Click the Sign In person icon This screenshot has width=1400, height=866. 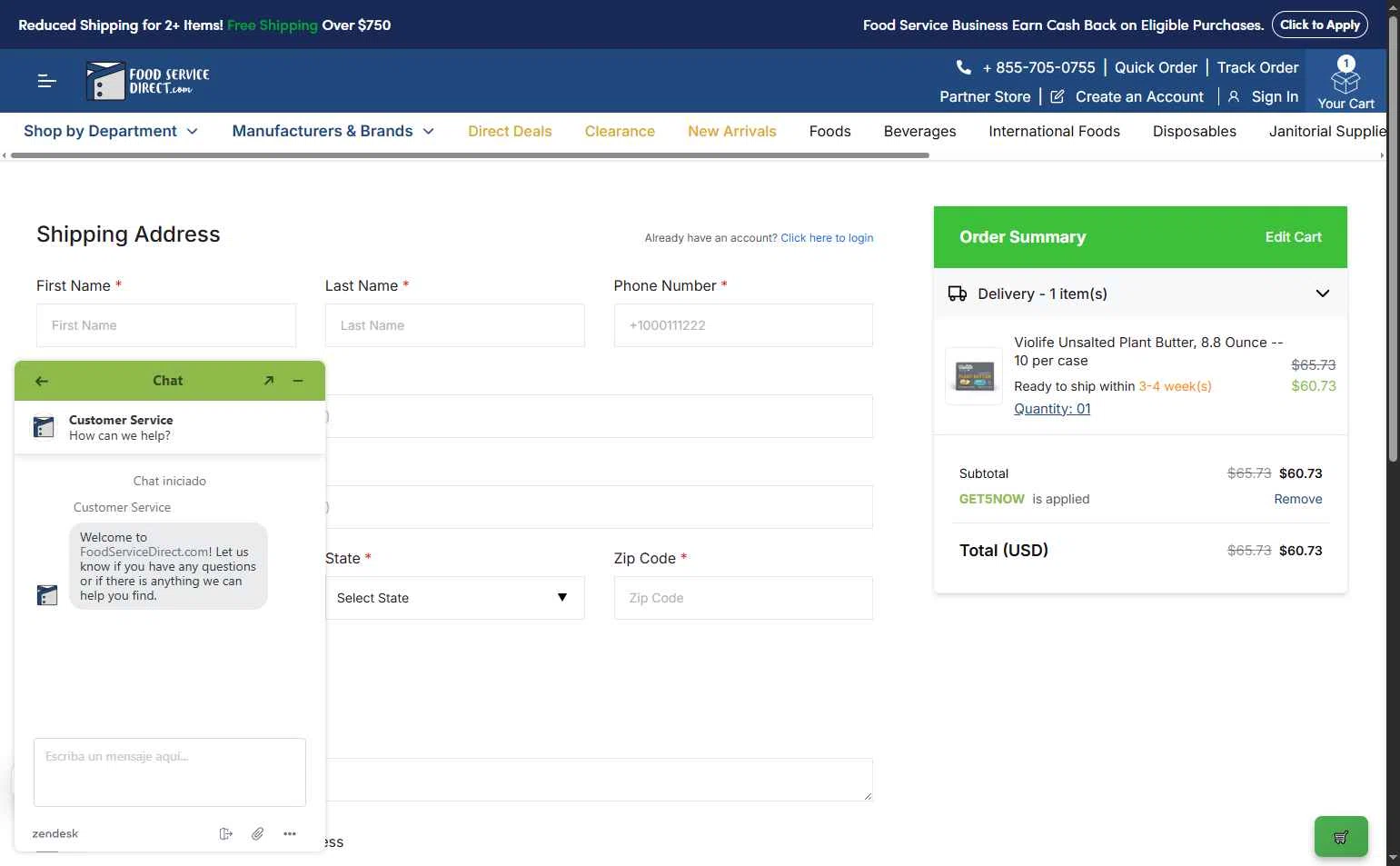pos(1234,96)
